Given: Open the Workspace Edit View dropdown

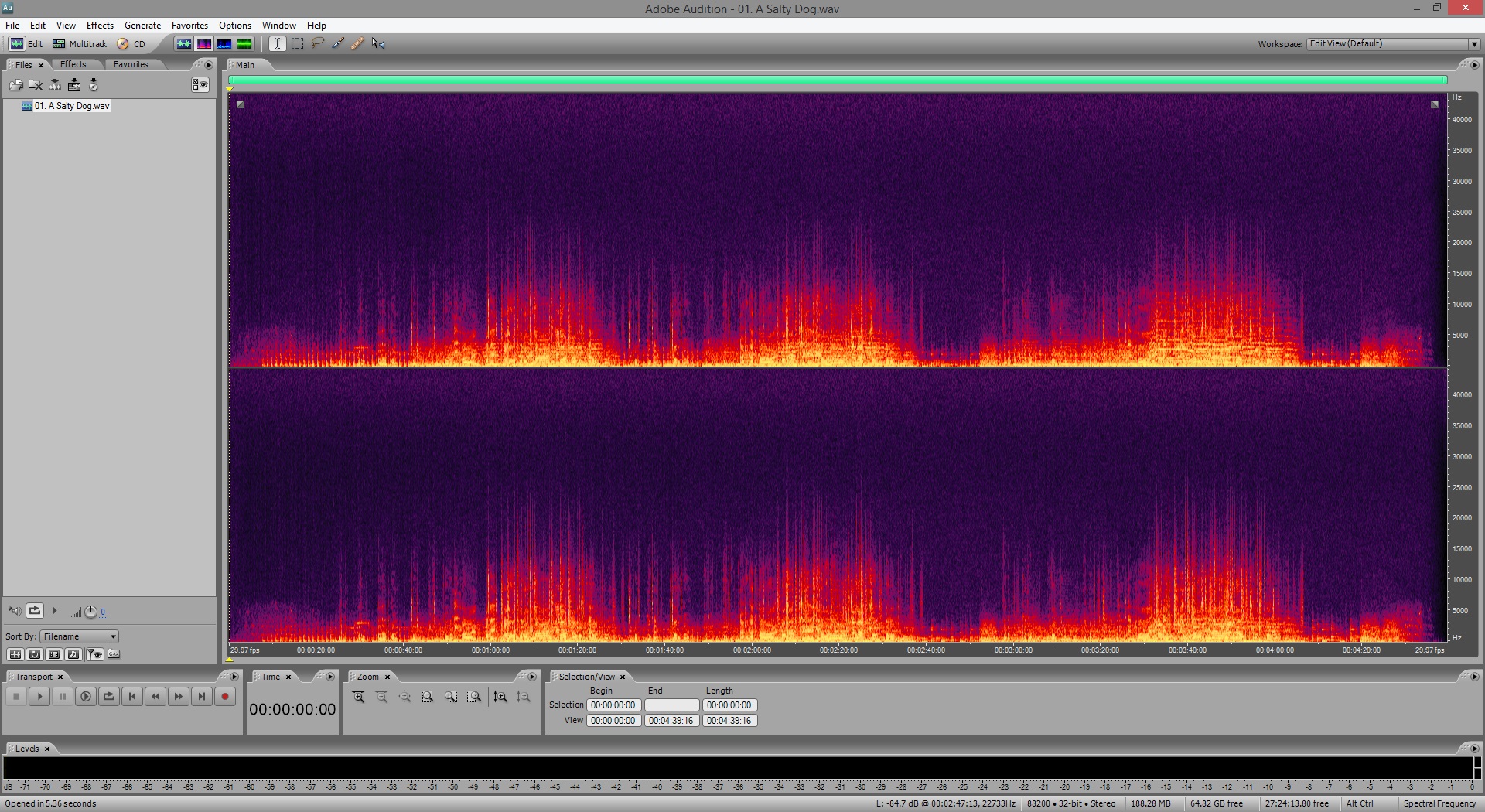Looking at the screenshot, I should (1393, 44).
